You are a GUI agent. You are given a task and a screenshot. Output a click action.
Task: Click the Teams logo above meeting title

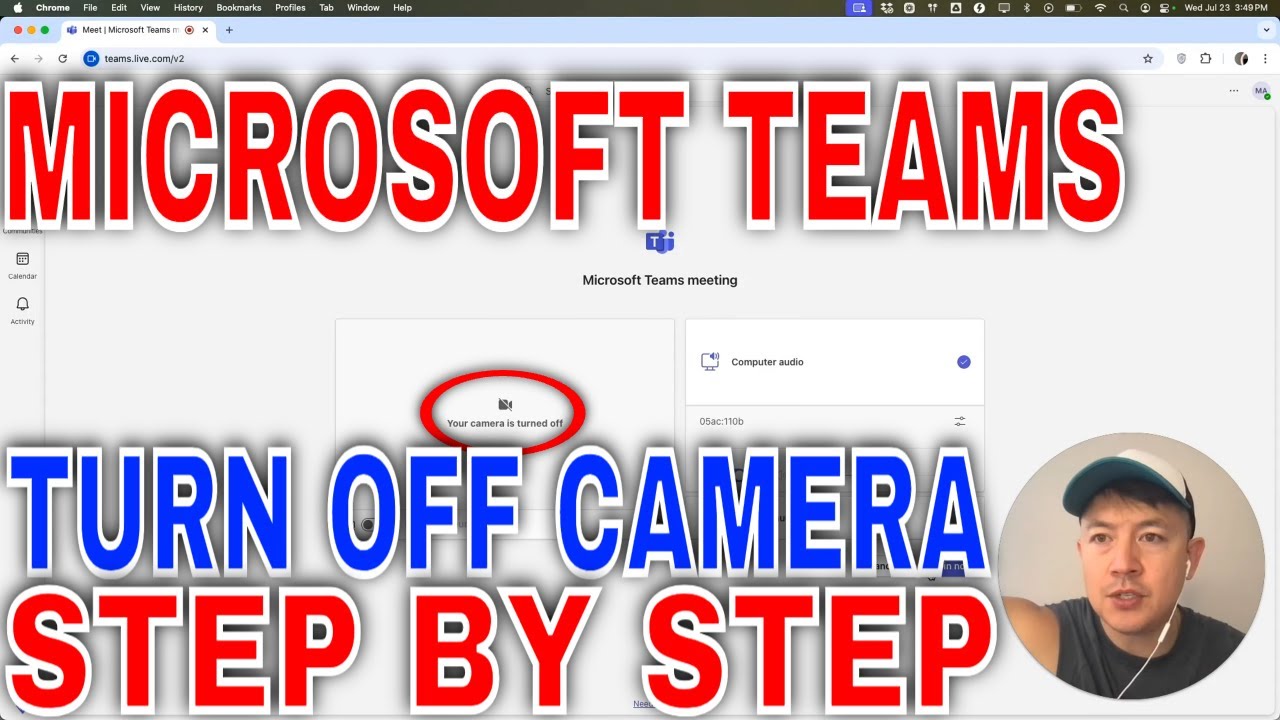coord(660,241)
